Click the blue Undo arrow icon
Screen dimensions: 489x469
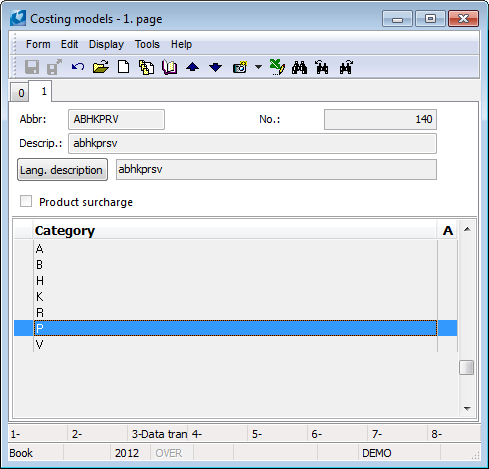coord(78,67)
